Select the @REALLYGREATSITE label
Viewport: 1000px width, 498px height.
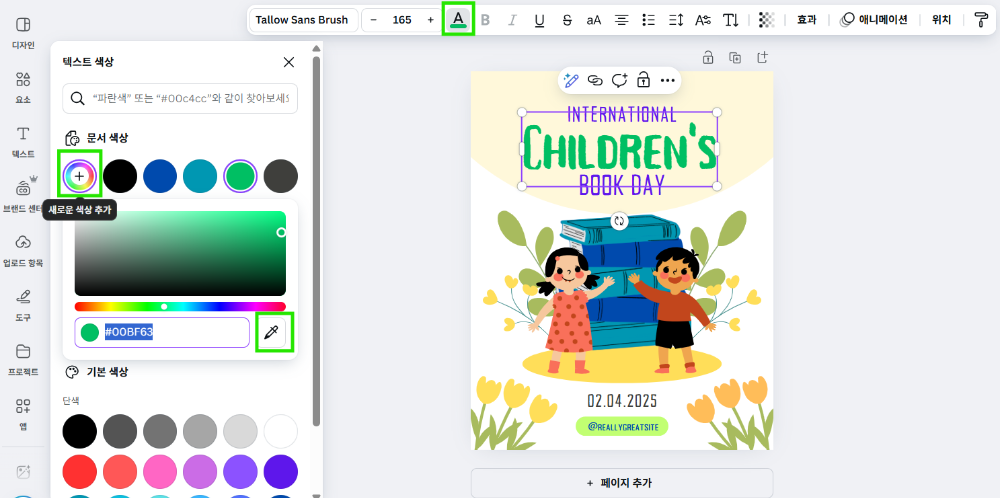(x=622, y=426)
